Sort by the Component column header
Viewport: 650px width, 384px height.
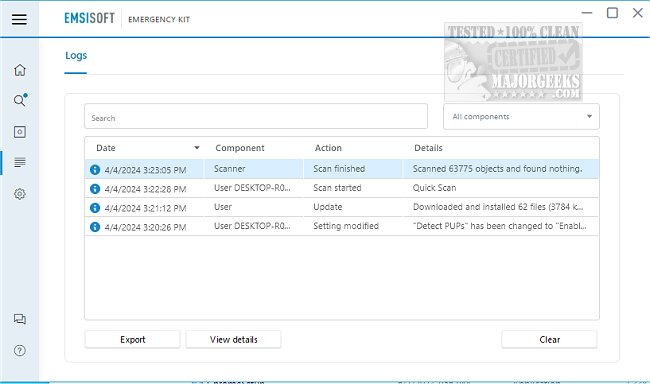[240, 148]
